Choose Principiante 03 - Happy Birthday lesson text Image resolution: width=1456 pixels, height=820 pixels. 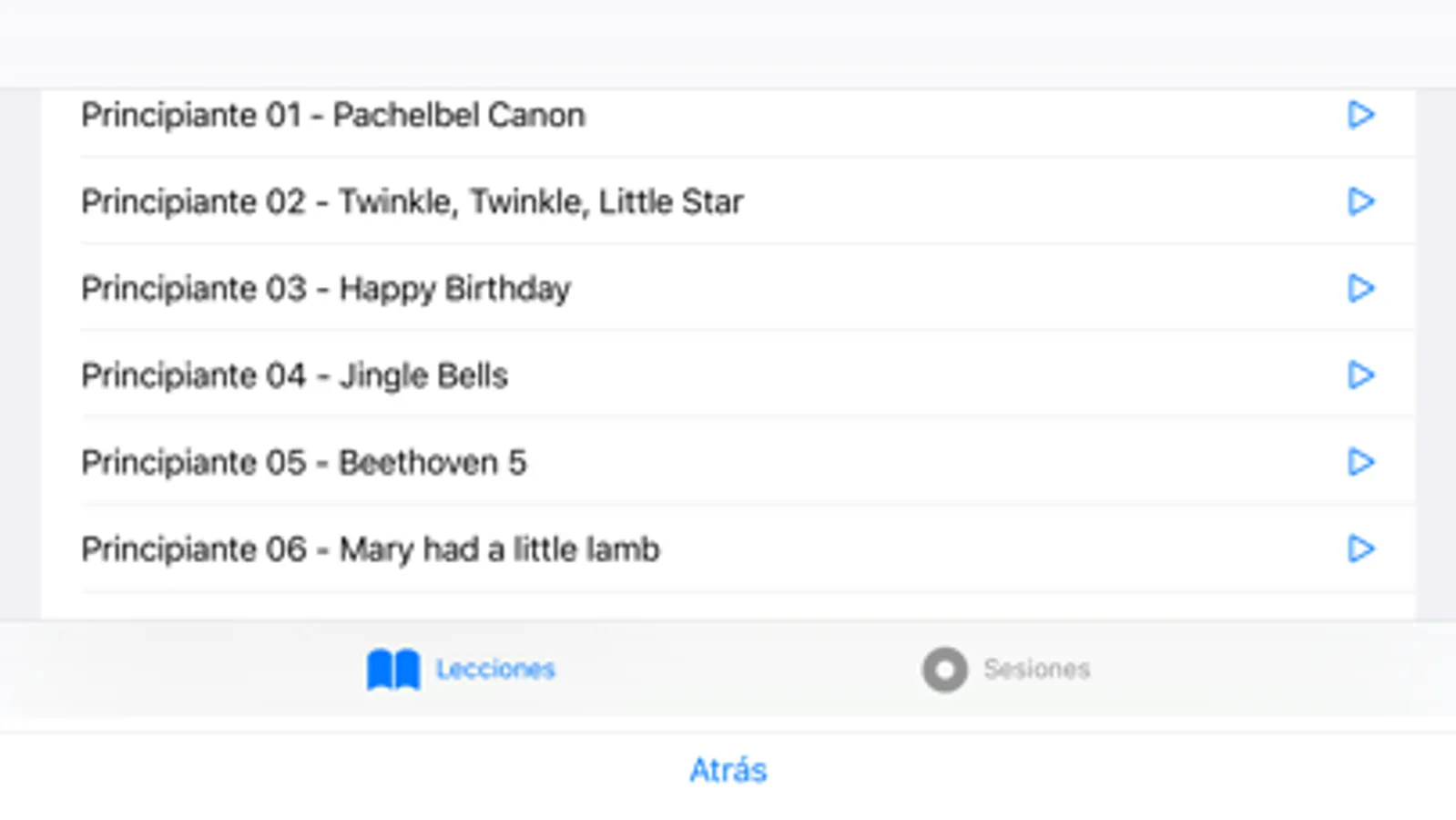[326, 289]
